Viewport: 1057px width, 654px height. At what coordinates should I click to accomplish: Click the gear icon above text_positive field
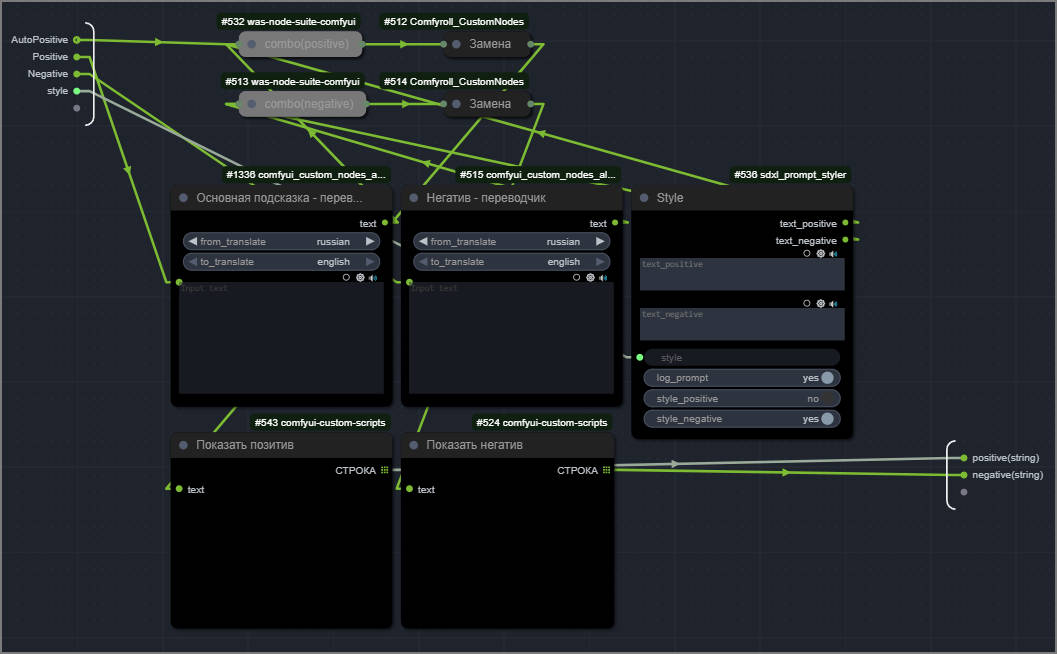click(820, 254)
